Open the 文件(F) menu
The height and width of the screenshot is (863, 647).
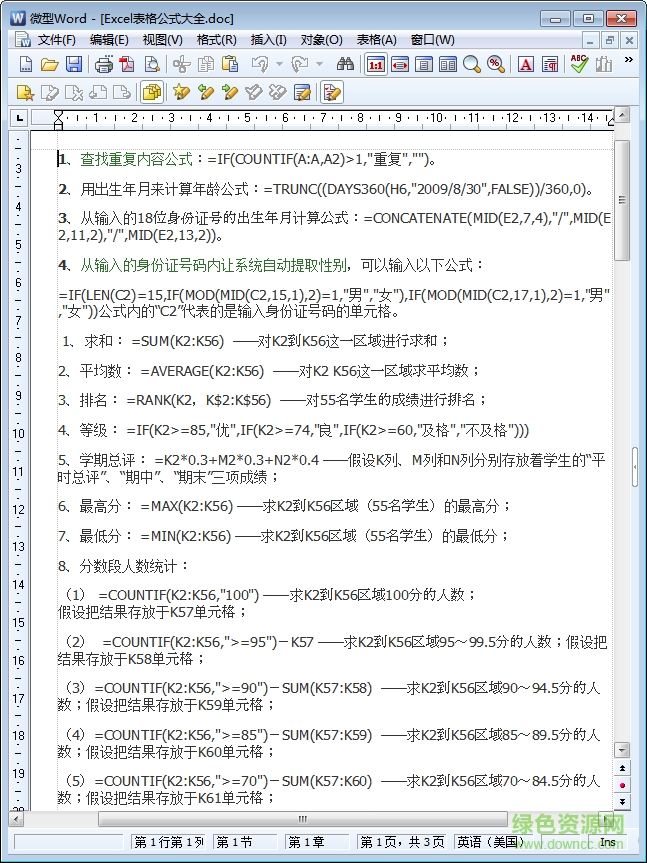coord(56,40)
